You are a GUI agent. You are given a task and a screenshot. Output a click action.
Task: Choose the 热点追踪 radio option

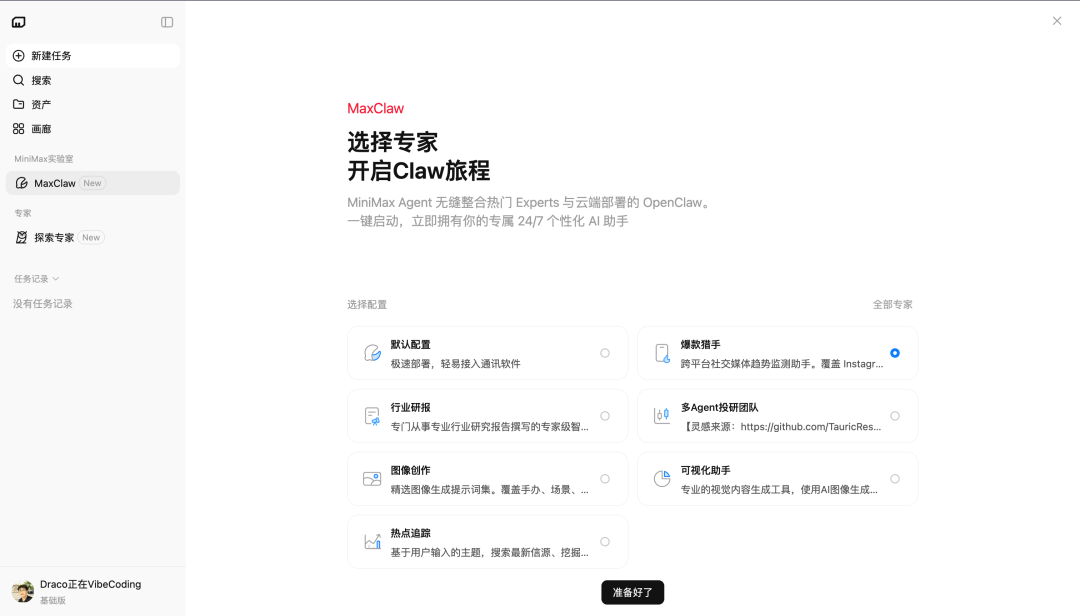click(x=605, y=542)
